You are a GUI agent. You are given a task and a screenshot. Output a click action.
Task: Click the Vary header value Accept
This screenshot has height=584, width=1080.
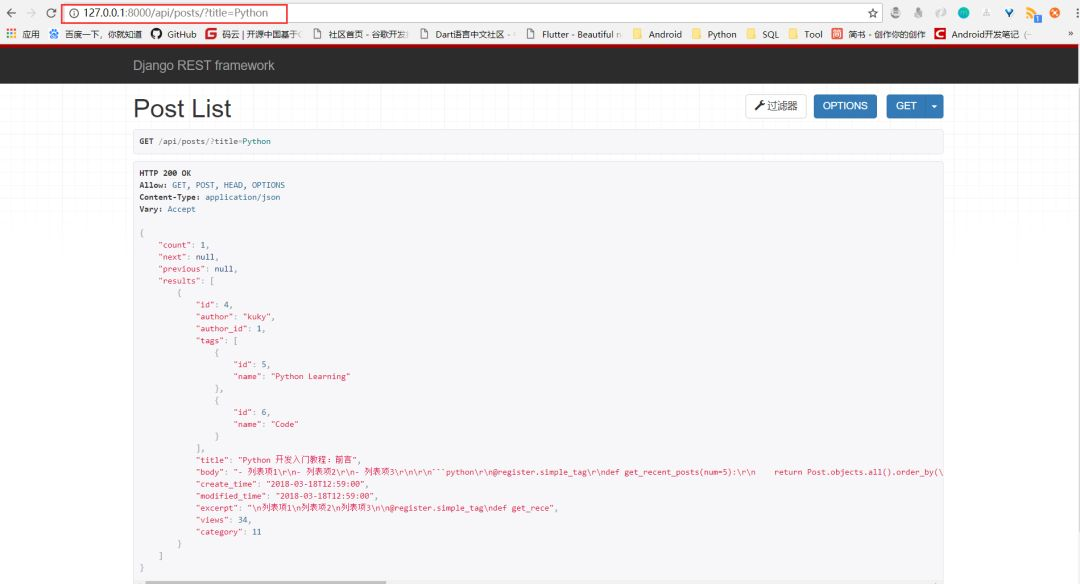tap(181, 209)
